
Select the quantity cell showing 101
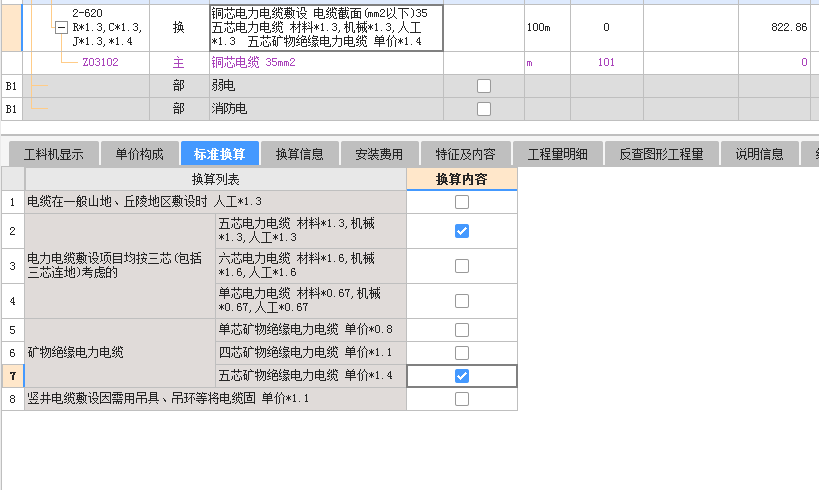click(605, 63)
